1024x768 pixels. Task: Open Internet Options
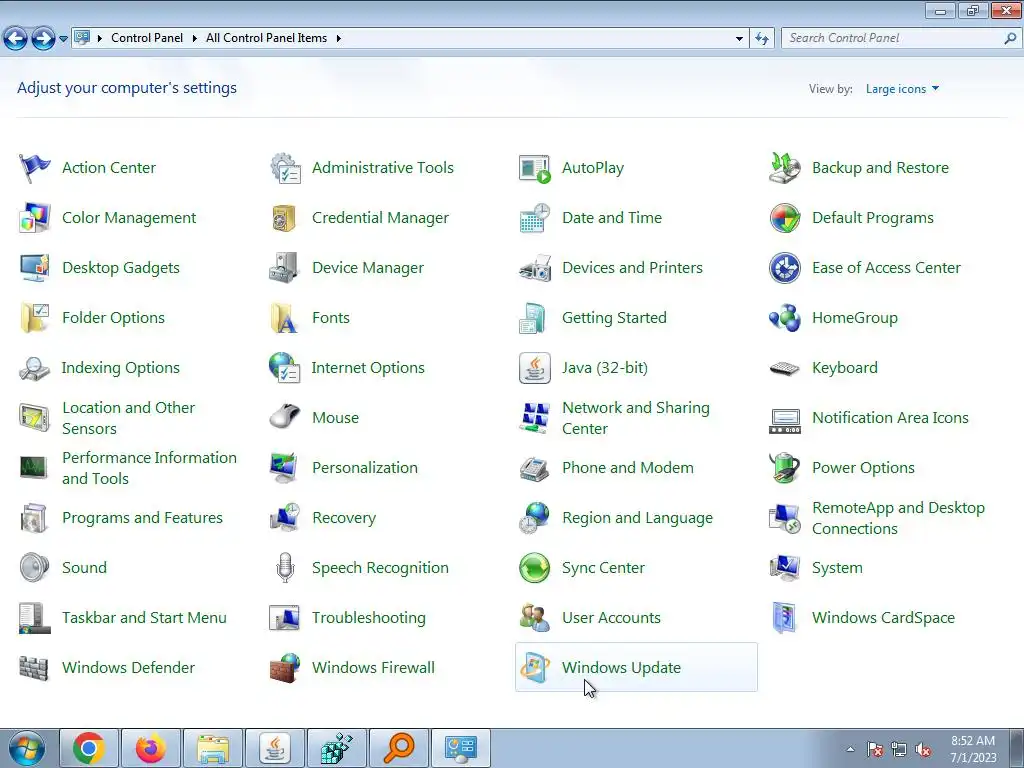pos(368,368)
